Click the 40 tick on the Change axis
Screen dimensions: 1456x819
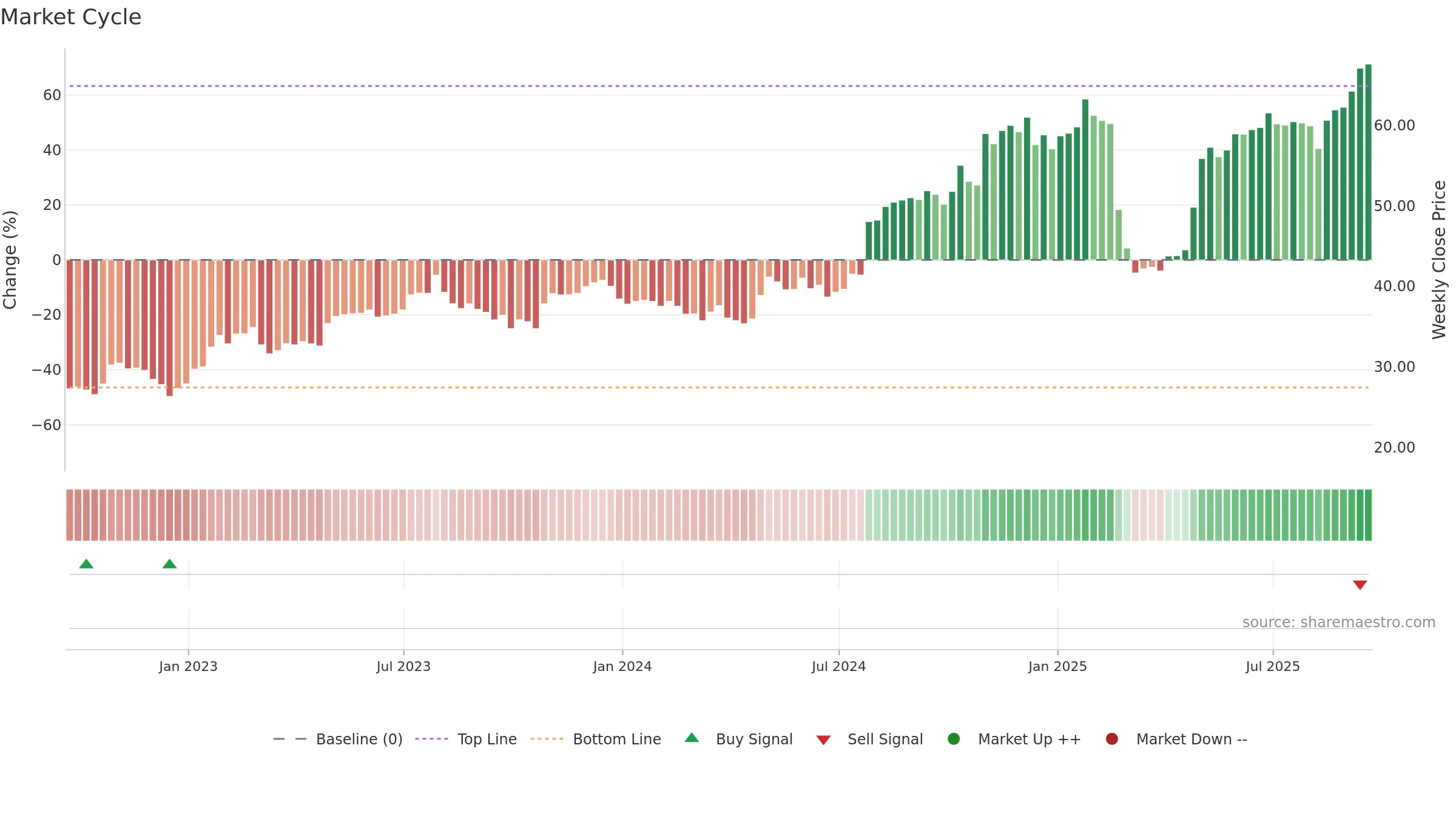[x=52, y=150]
